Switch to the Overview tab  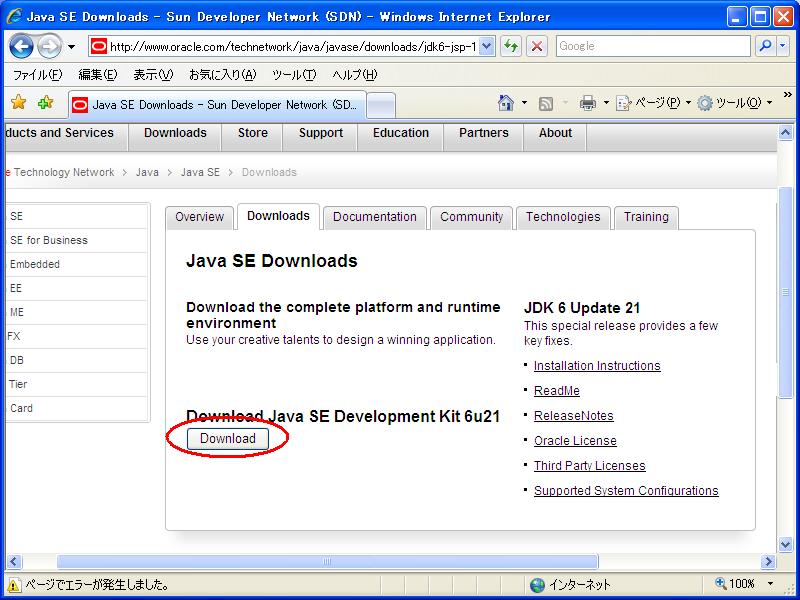click(x=199, y=217)
